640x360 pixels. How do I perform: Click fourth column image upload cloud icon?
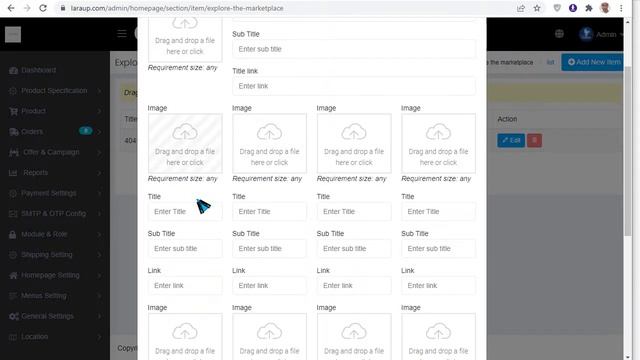[x=438, y=132]
